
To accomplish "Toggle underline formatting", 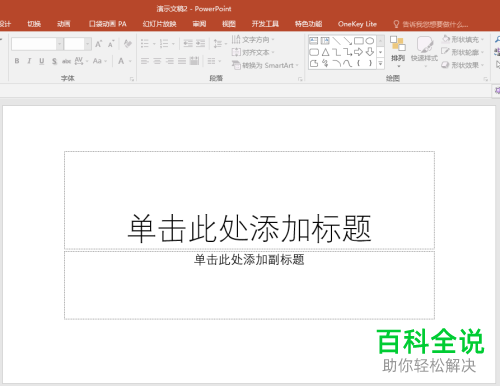I will pos(41,61).
